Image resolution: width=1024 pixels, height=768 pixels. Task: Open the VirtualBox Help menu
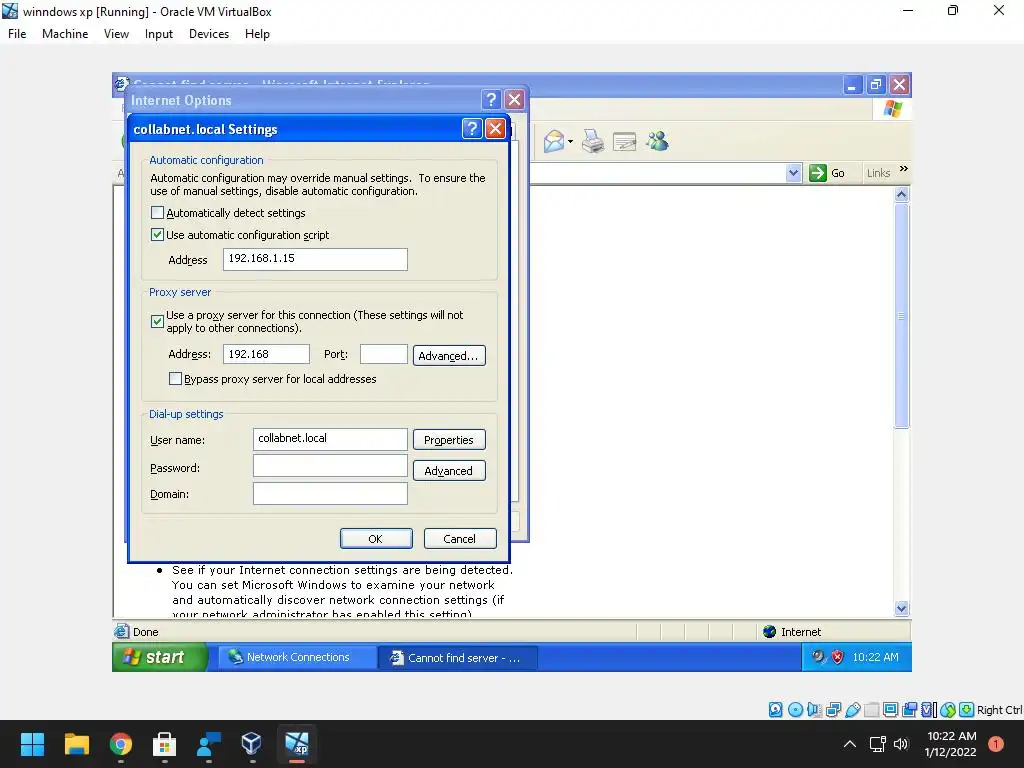click(x=257, y=34)
